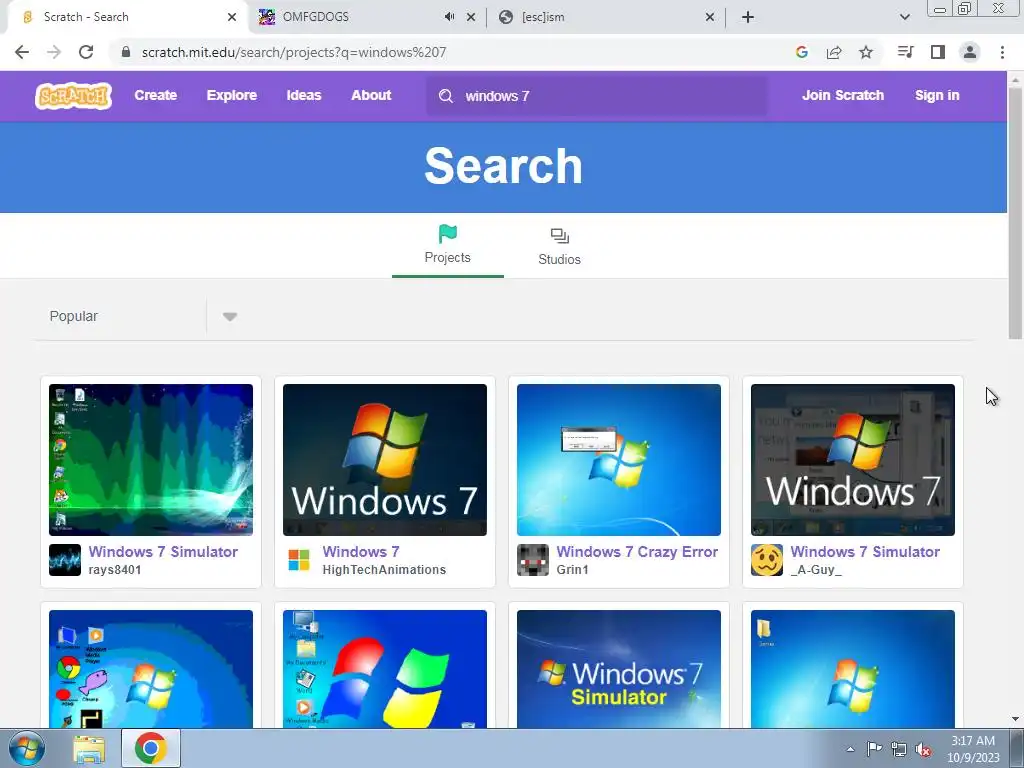Go back with the browser back arrow
The height and width of the screenshot is (768, 1024).
(x=22, y=52)
